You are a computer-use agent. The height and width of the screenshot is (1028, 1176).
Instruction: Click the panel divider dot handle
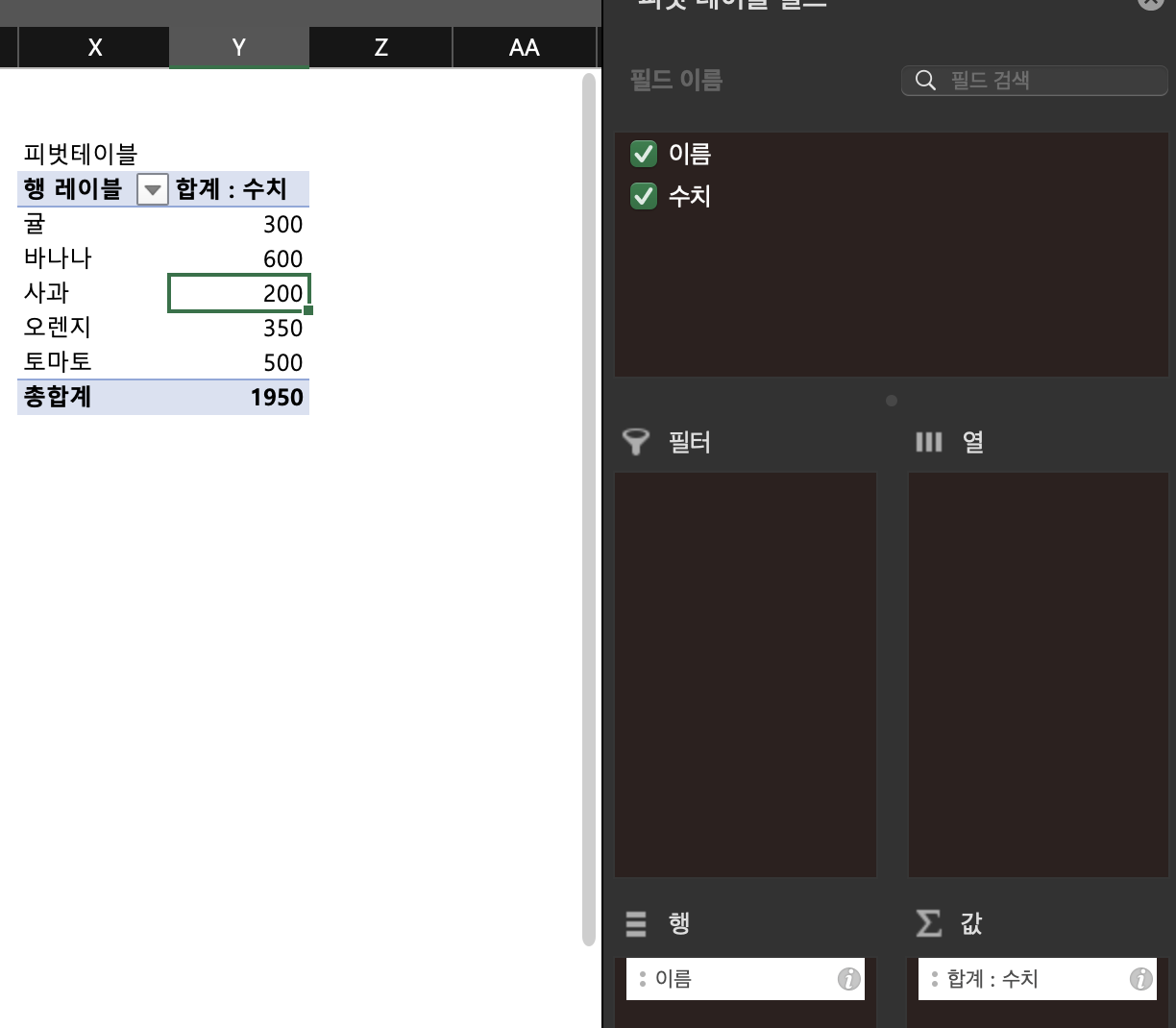(892, 401)
